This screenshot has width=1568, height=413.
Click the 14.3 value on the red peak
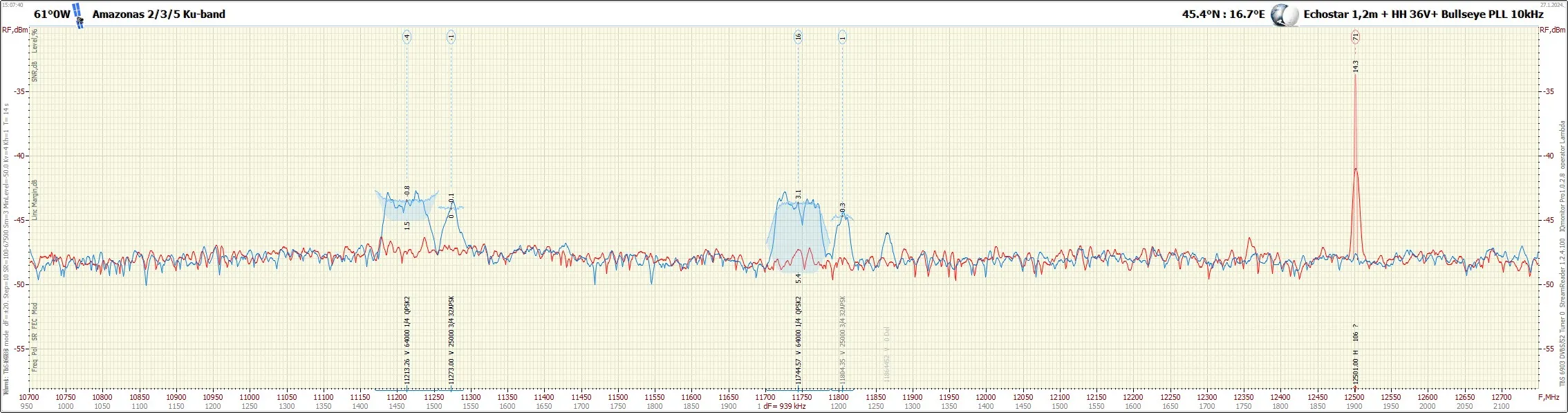click(x=1356, y=66)
